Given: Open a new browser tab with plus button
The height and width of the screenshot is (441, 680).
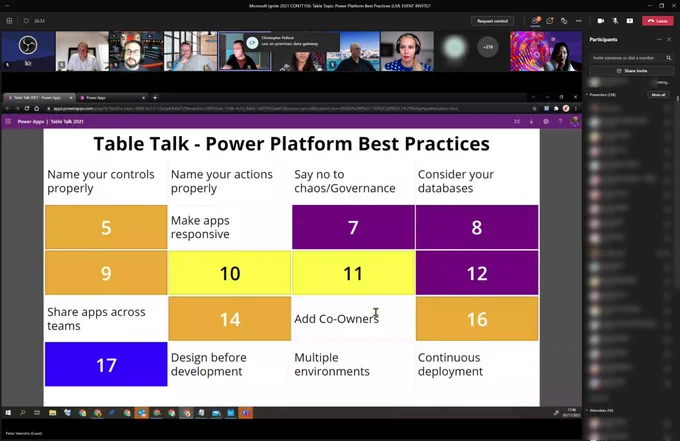Looking at the screenshot, I should point(155,98).
